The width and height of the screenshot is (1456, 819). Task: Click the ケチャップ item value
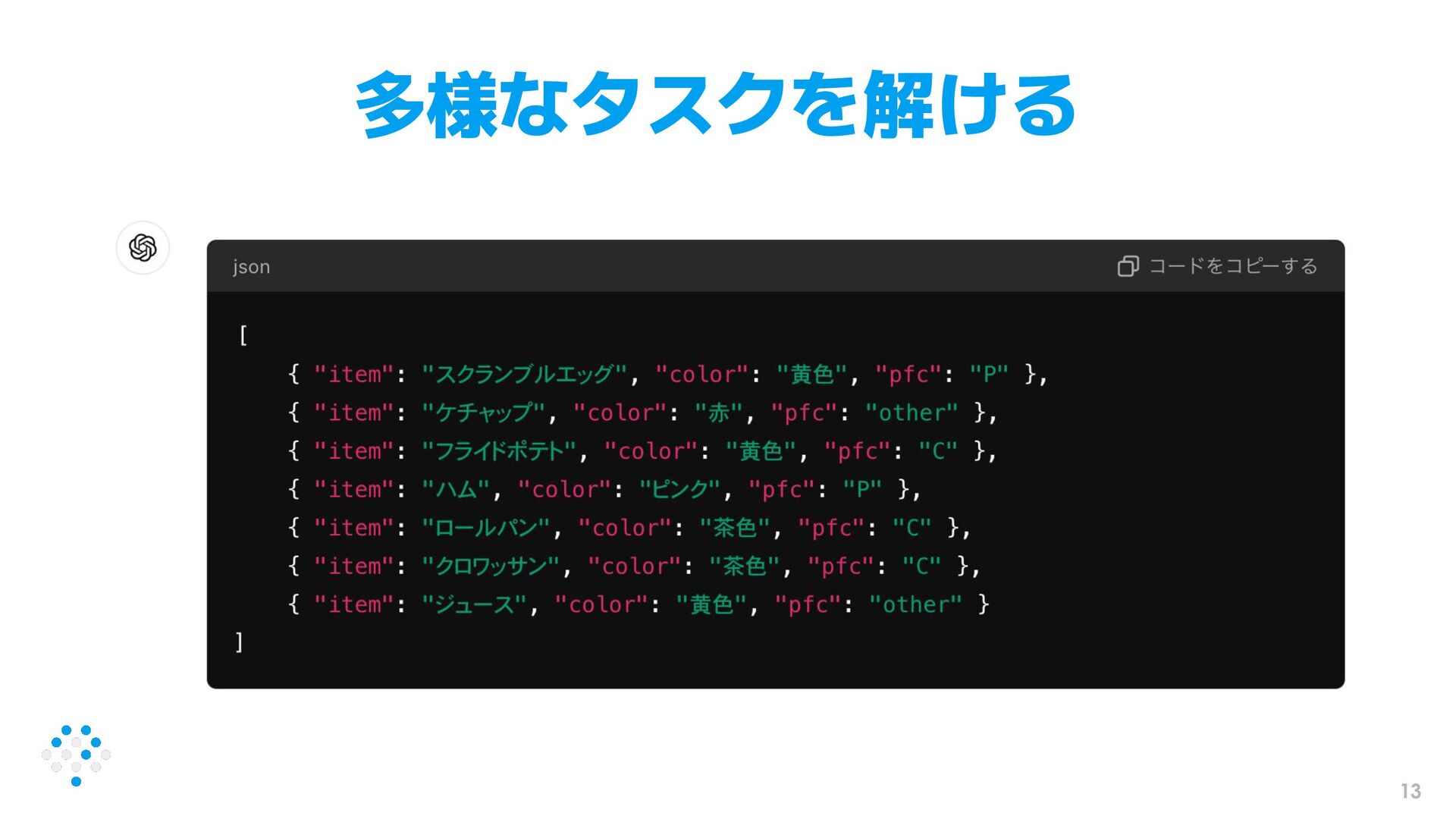[483, 413]
